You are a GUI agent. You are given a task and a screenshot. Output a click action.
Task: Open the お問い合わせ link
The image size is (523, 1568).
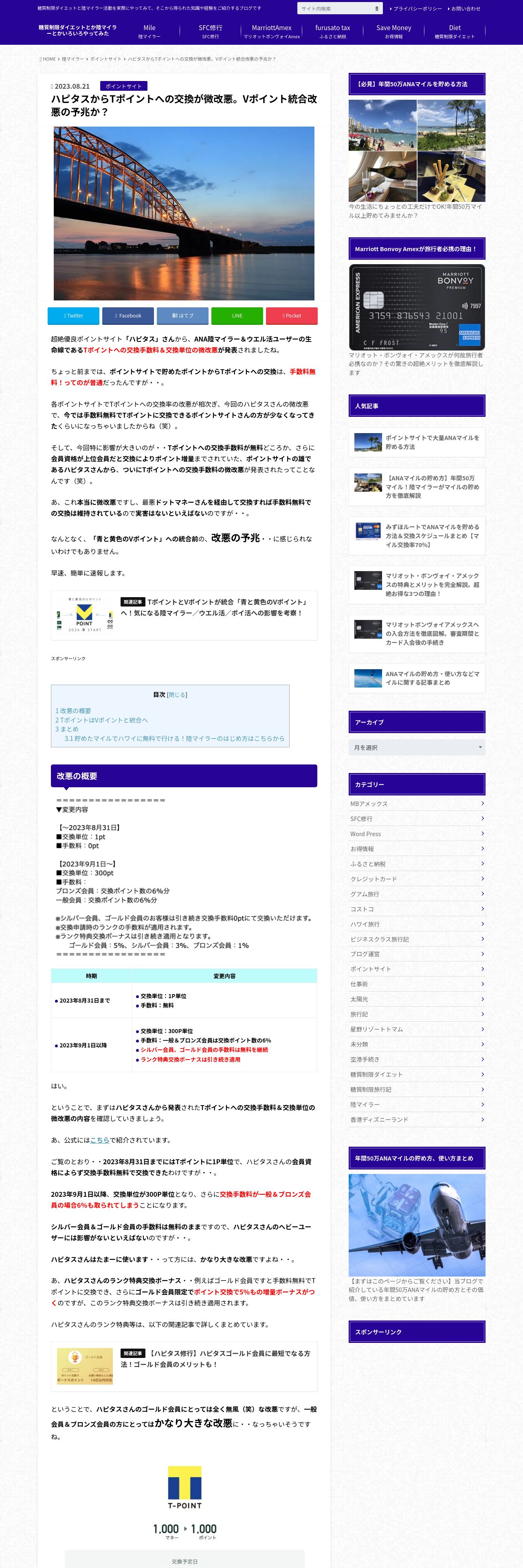465,9
